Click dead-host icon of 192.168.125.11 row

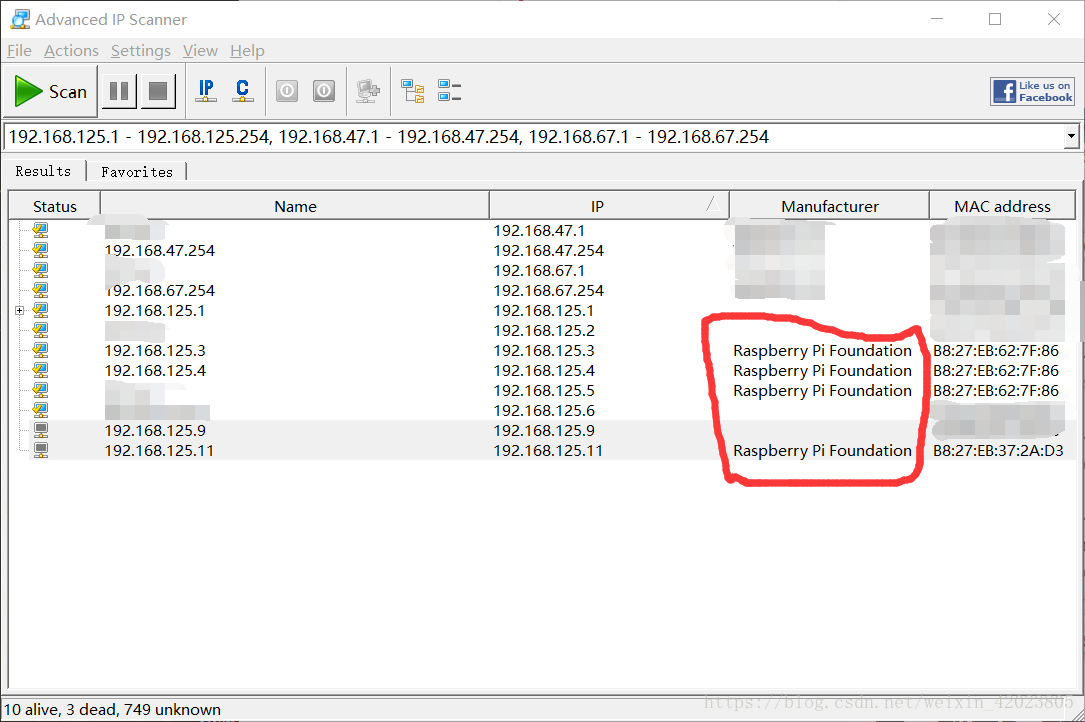[x=41, y=451]
